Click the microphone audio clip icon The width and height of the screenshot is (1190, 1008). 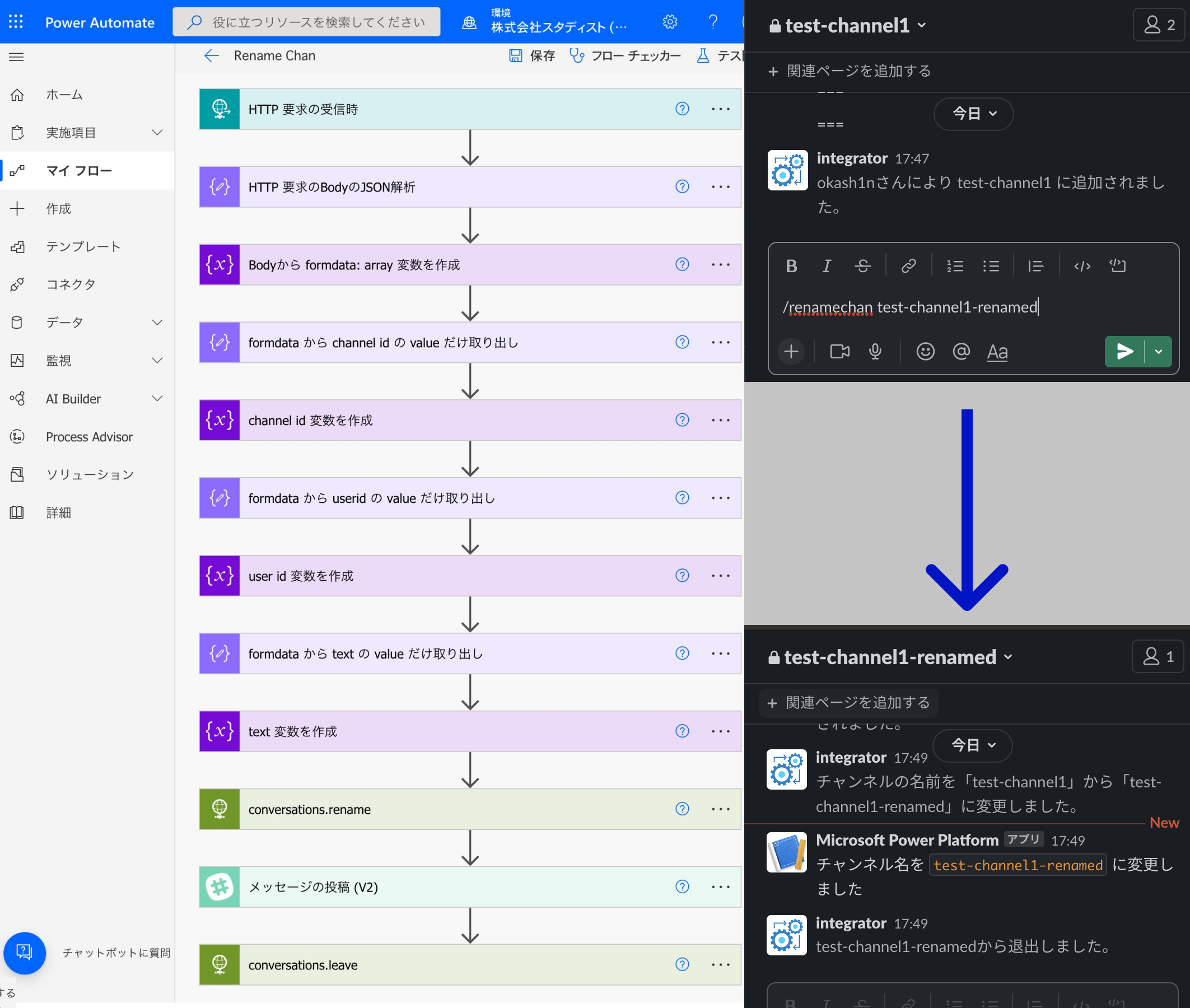[875, 351]
